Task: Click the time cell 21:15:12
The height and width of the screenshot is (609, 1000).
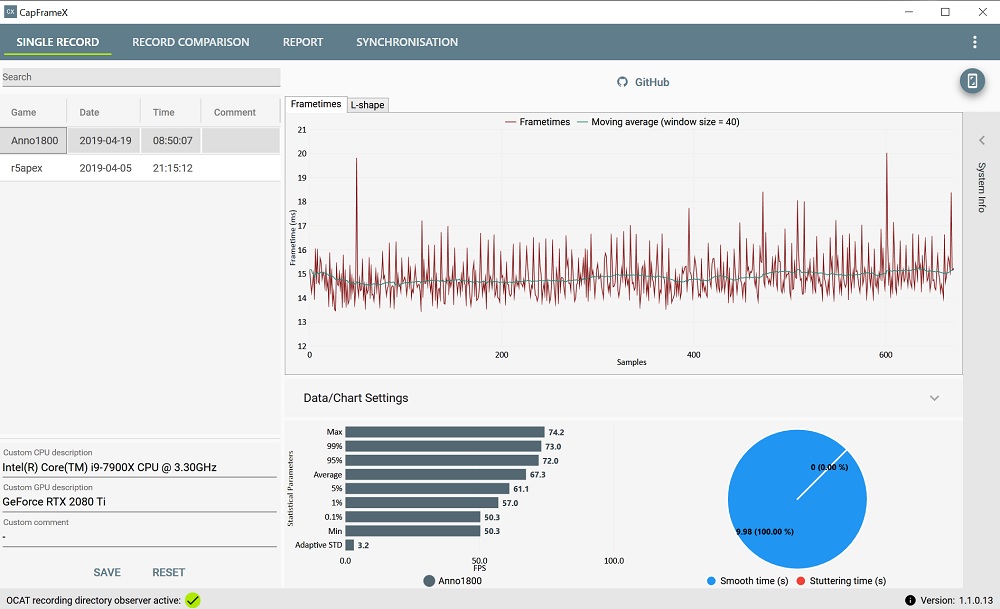Action: (172, 168)
